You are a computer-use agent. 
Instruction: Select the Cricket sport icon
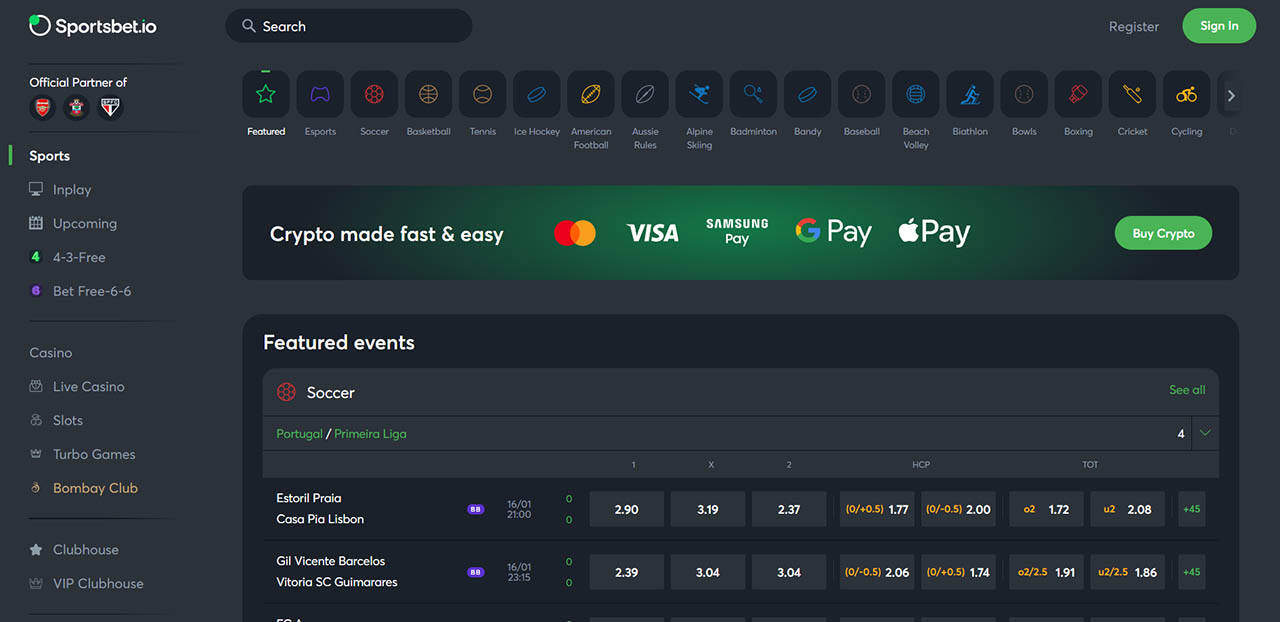click(1132, 95)
